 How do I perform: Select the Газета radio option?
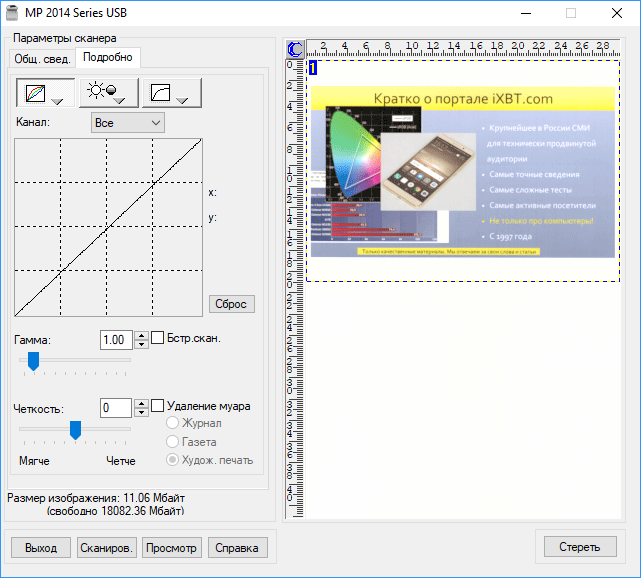173,441
